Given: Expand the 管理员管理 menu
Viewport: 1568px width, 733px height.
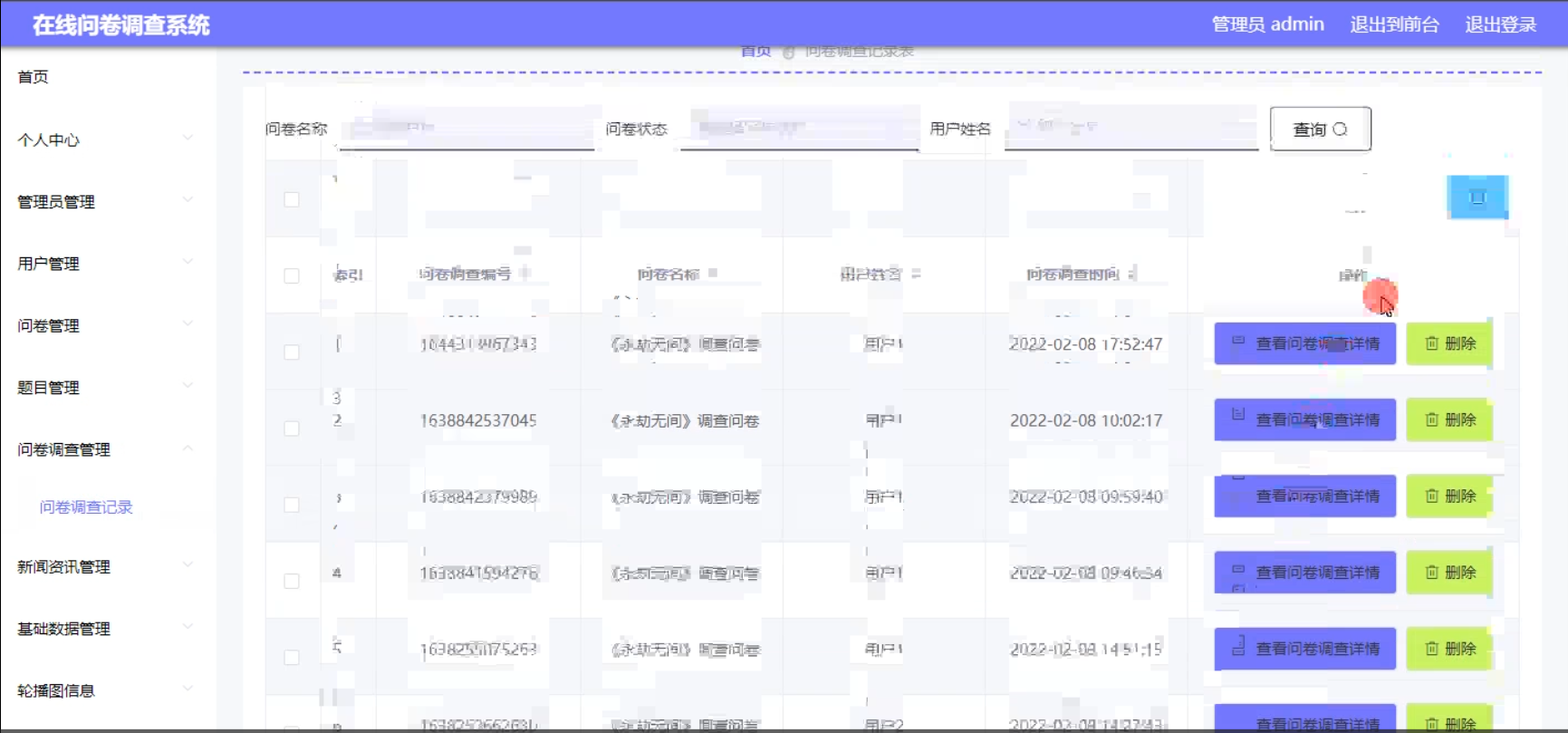Looking at the screenshot, I should click(x=107, y=201).
